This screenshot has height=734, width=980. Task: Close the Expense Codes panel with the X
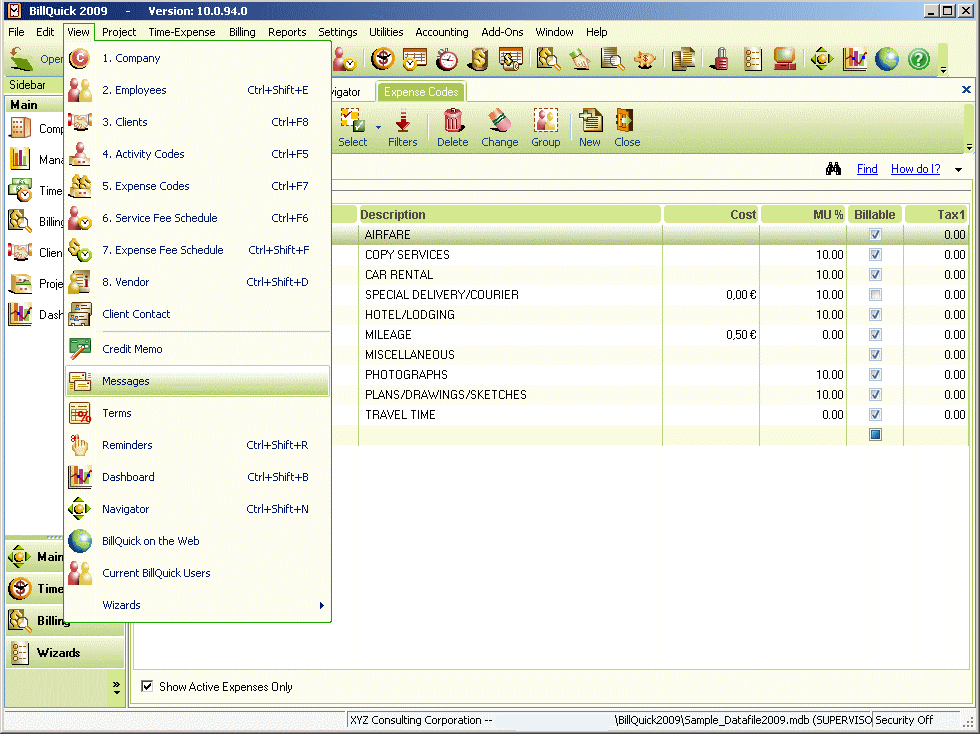pyautogui.click(x=966, y=89)
